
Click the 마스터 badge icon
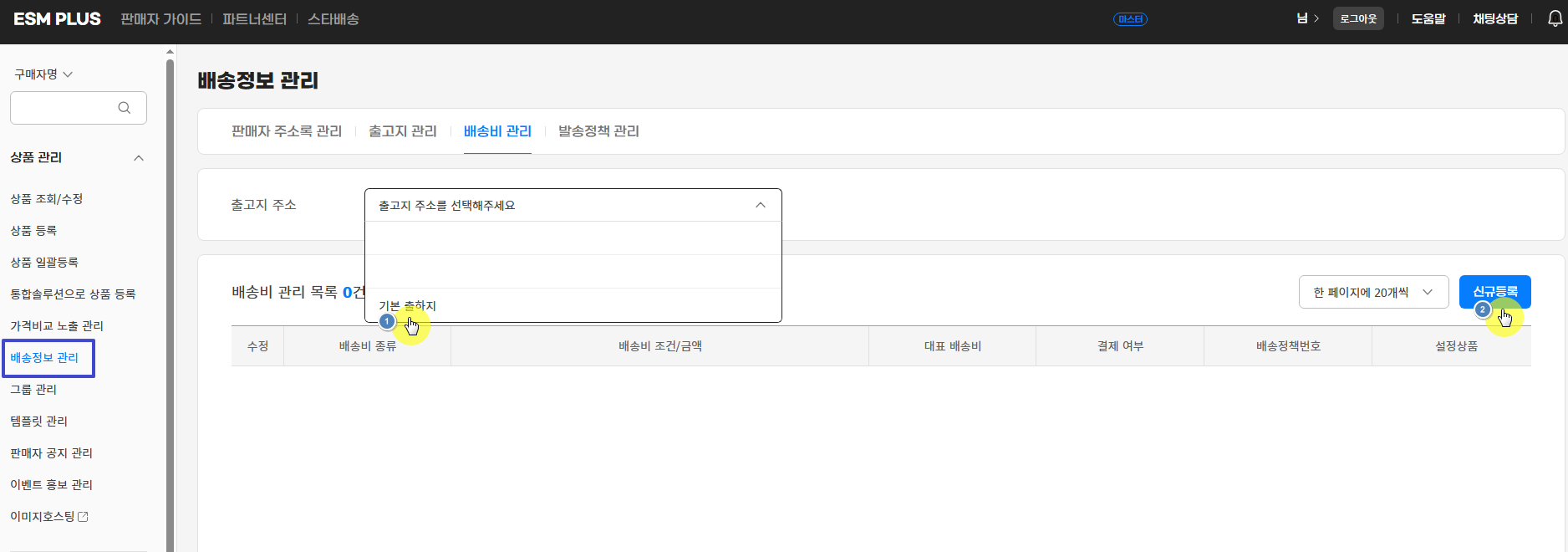(x=1130, y=19)
